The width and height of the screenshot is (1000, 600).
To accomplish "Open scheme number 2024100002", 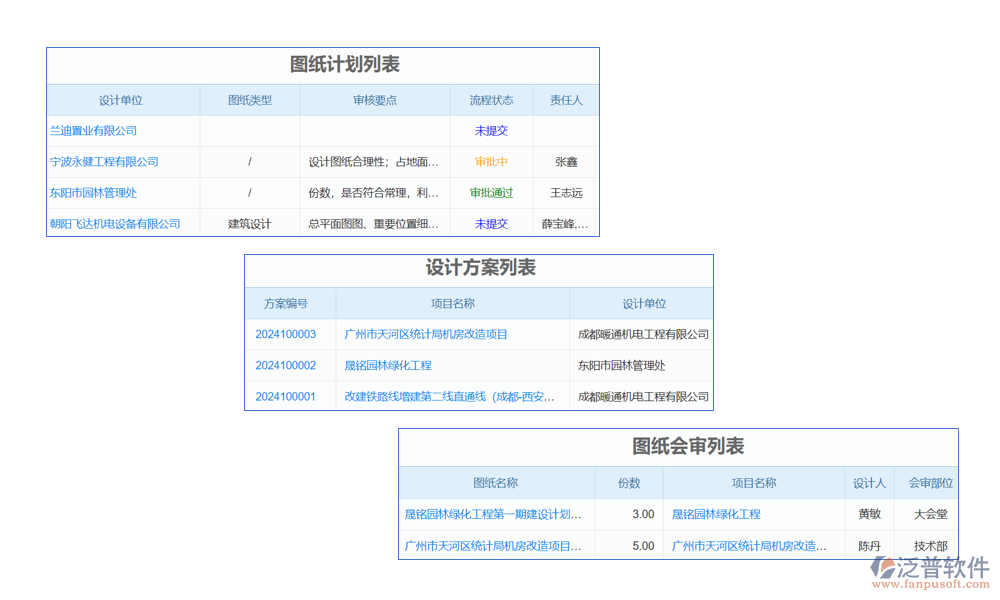I will point(285,366).
